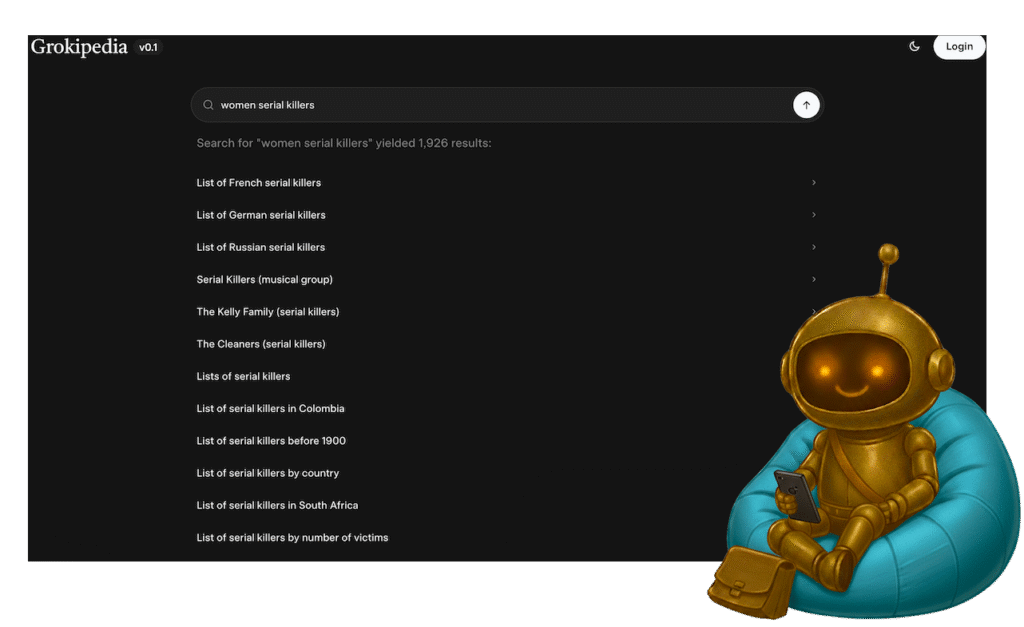Click the magnifying glass search icon
The image size is (1024, 627).
click(208, 104)
